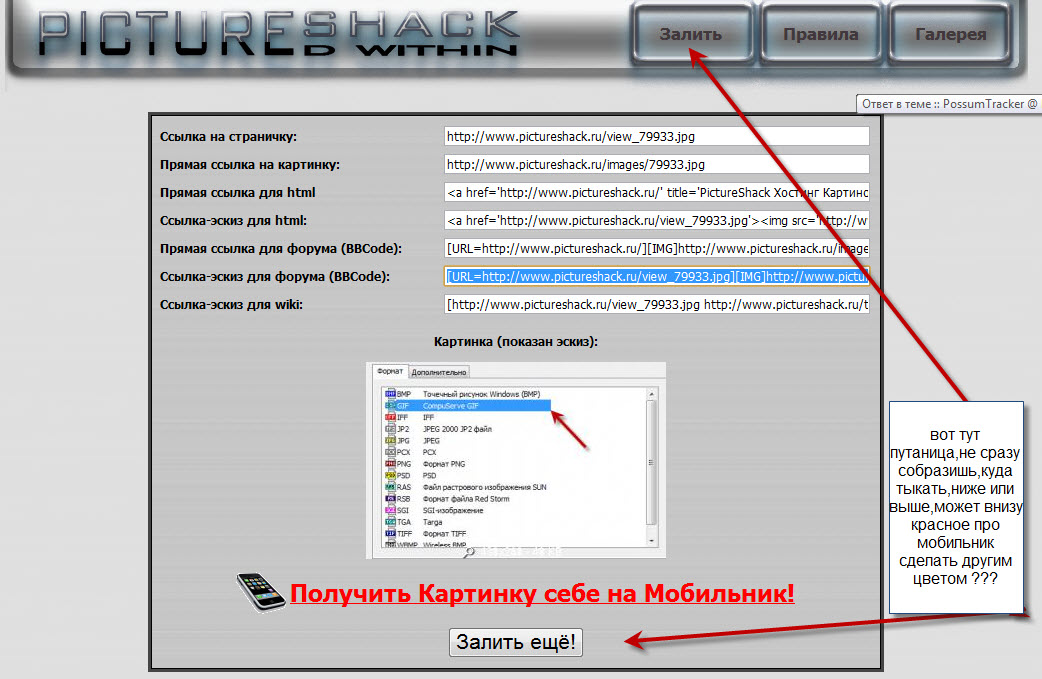Click the Картинка (показан эскиз) caption

click(x=516, y=341)
